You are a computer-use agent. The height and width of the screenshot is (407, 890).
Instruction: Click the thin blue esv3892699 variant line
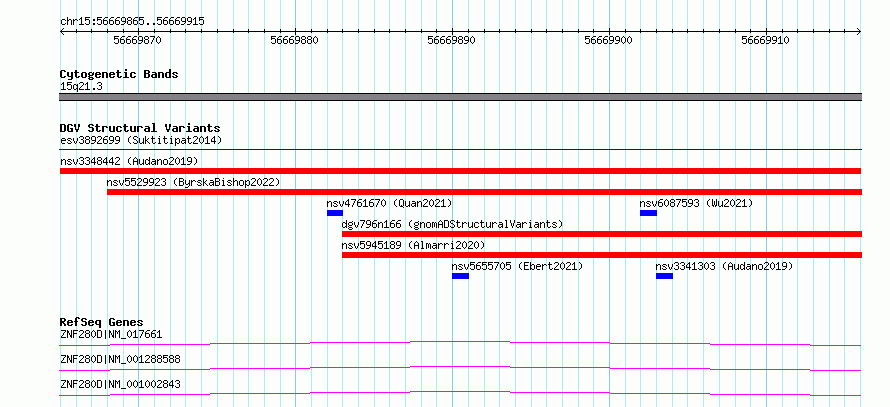[460, 150]
